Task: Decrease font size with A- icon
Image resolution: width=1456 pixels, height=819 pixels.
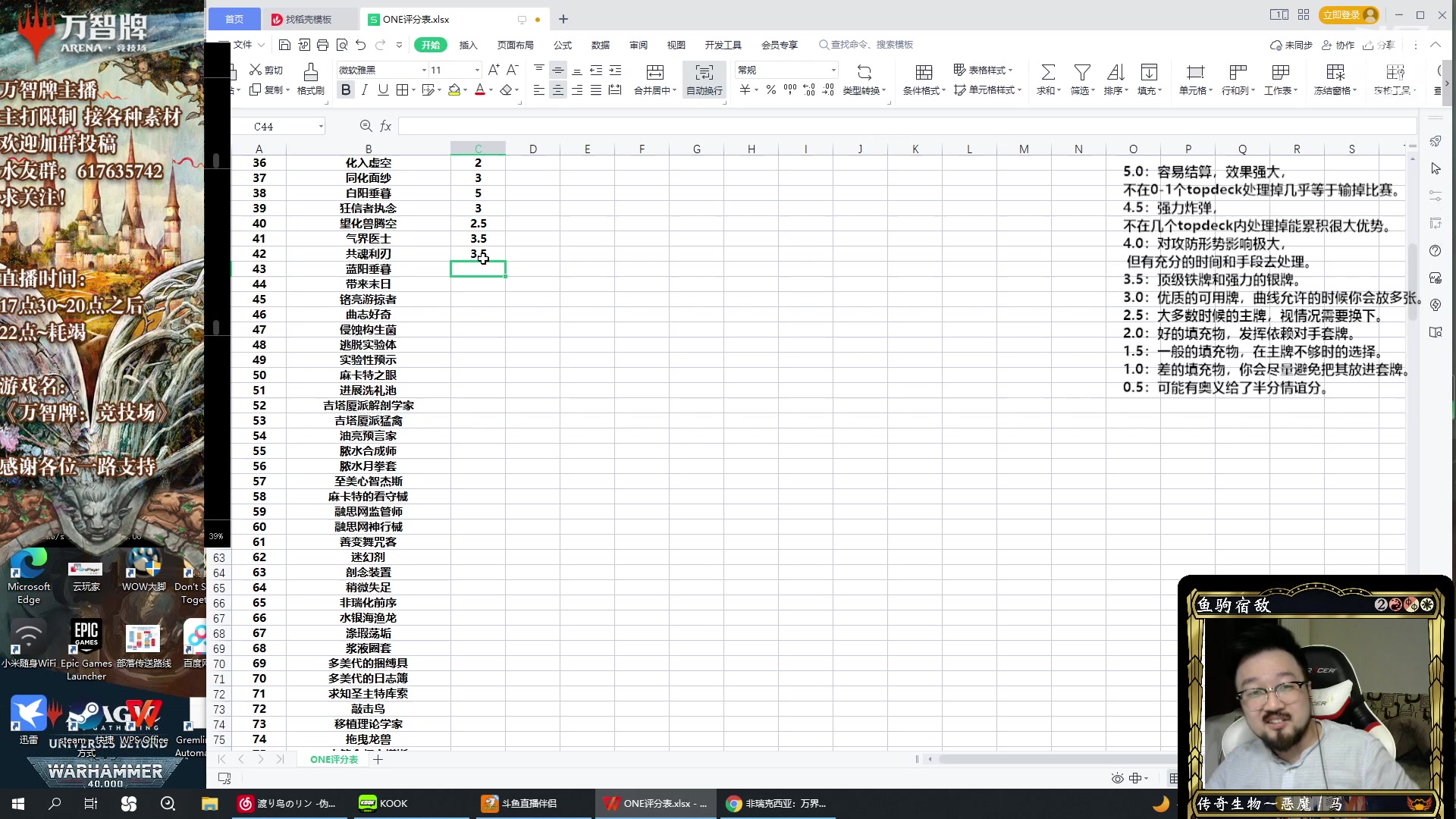Action: 513,70
